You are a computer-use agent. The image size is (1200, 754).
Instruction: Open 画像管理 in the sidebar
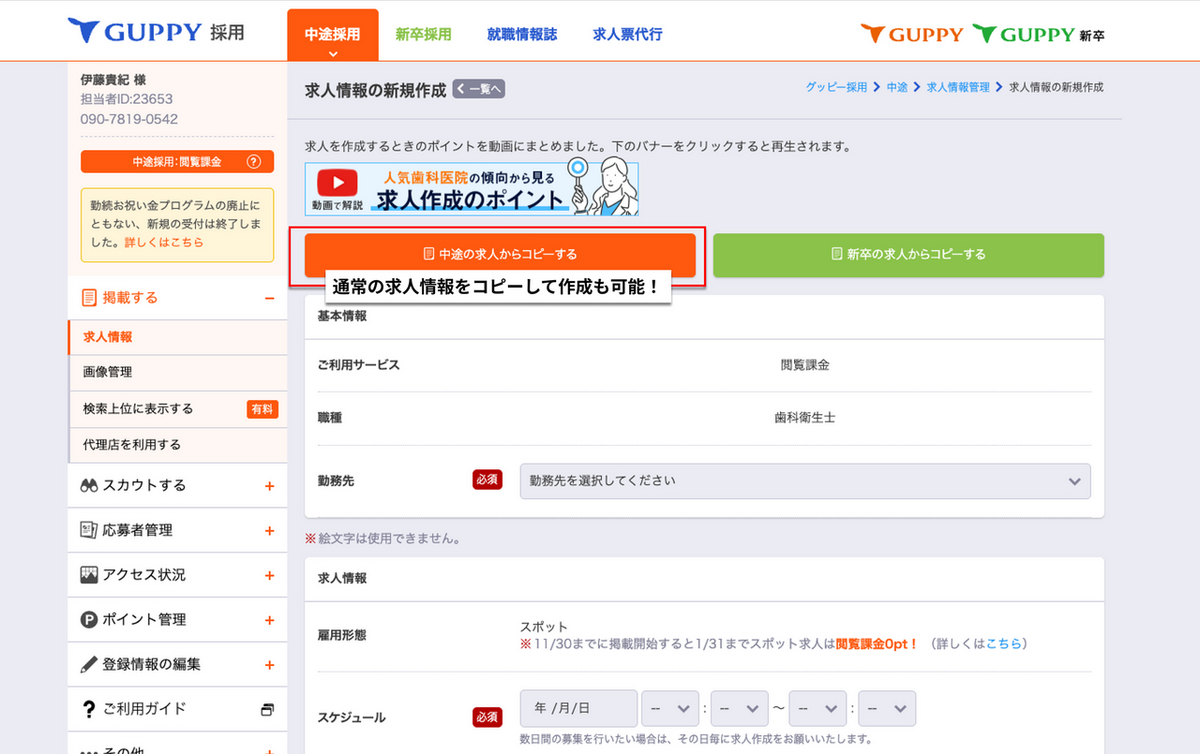click(x=177, y=372)
